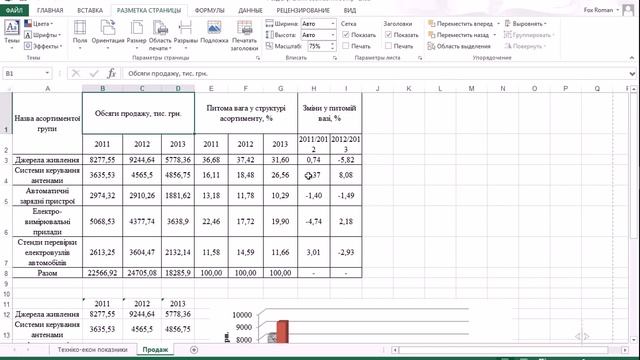Expand the formula bar
Screen dimensions: 640x360
(x=632, y=73)
